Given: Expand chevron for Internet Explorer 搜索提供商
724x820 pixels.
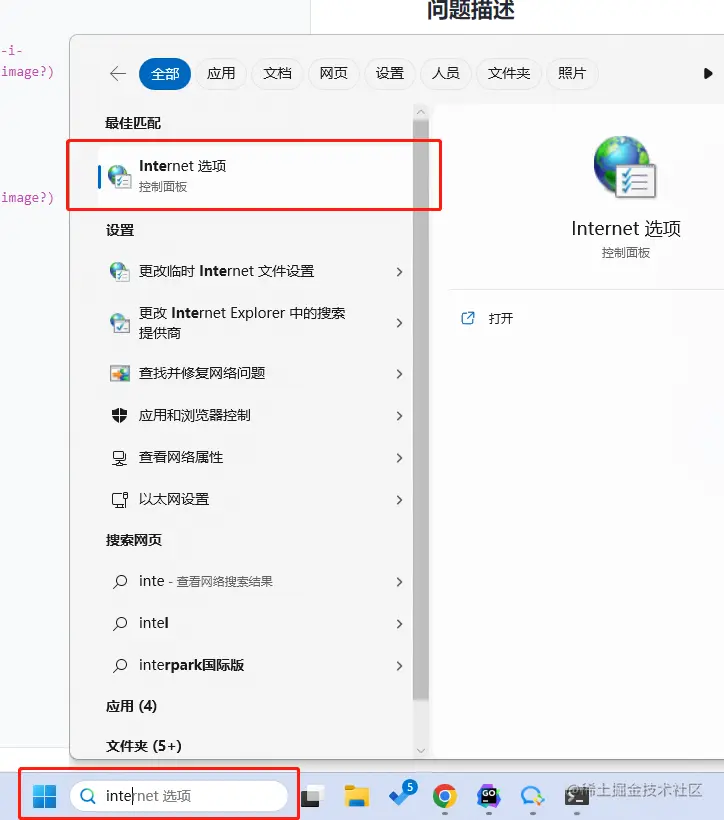Looking at the screenshot, I should [x=399, y=323].
